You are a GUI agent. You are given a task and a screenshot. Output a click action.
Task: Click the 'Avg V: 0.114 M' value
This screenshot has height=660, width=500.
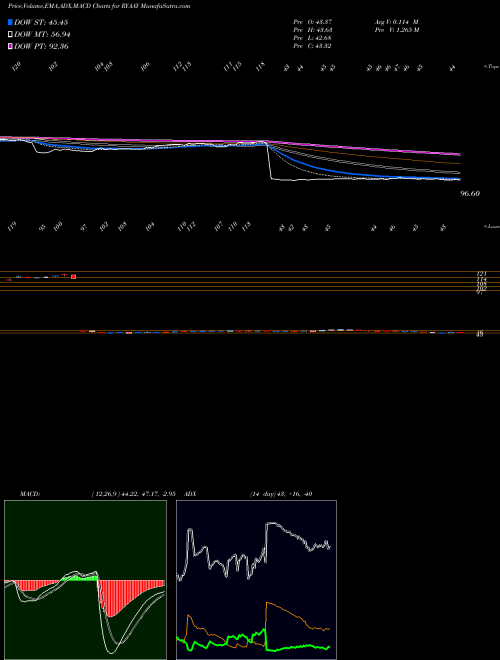tap(396, 22)
